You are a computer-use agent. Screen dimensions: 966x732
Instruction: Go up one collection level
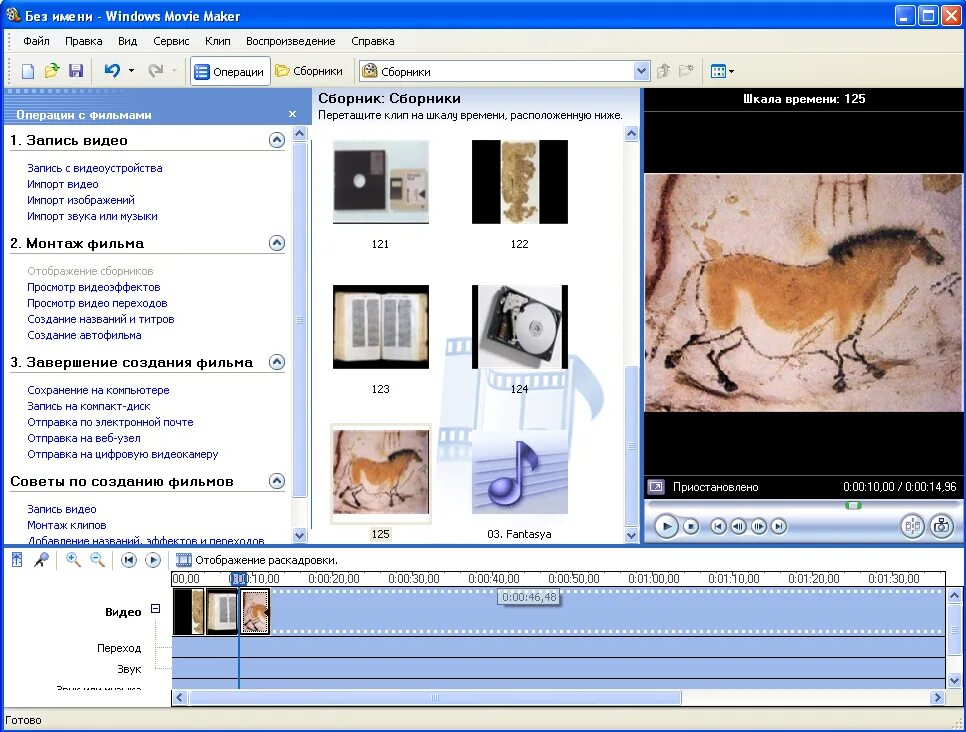[x=664, y=71]
